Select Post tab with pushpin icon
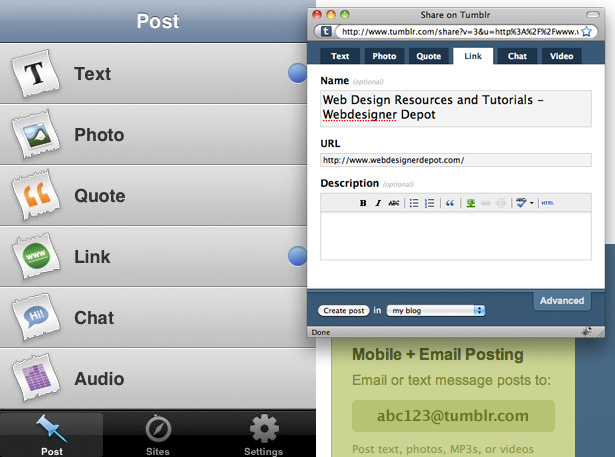Screen dimensions: 615x457 52,434
